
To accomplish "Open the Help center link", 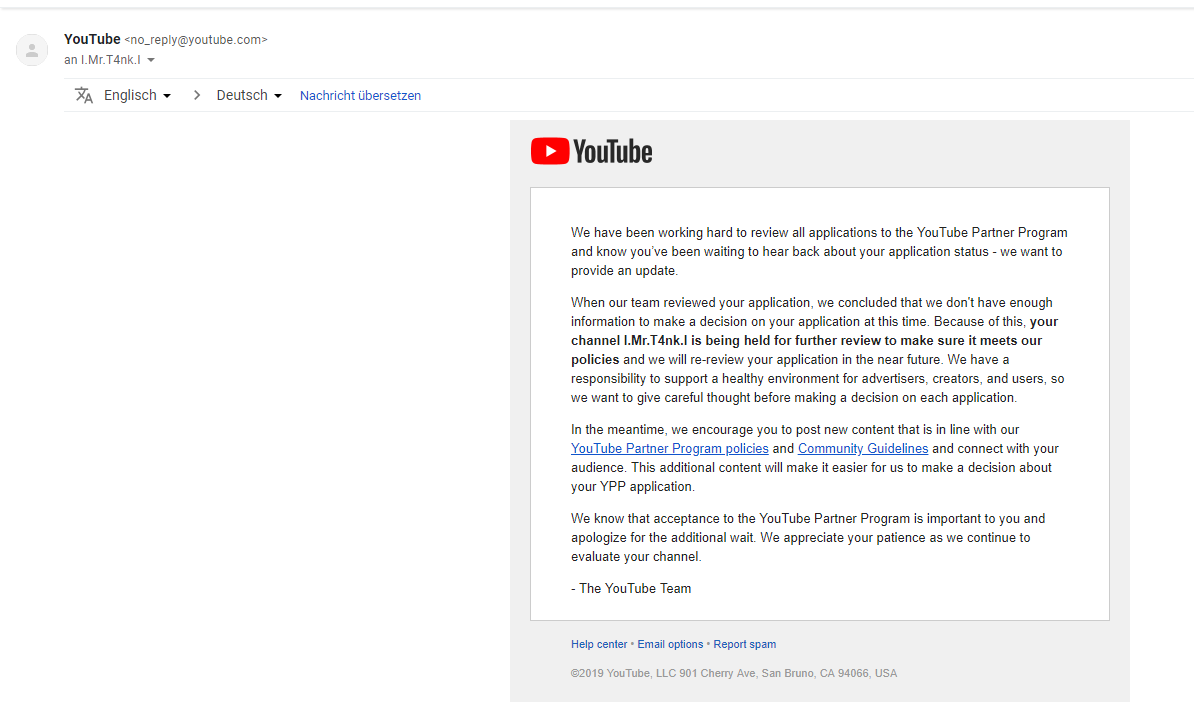I will (x=599, y=644).
